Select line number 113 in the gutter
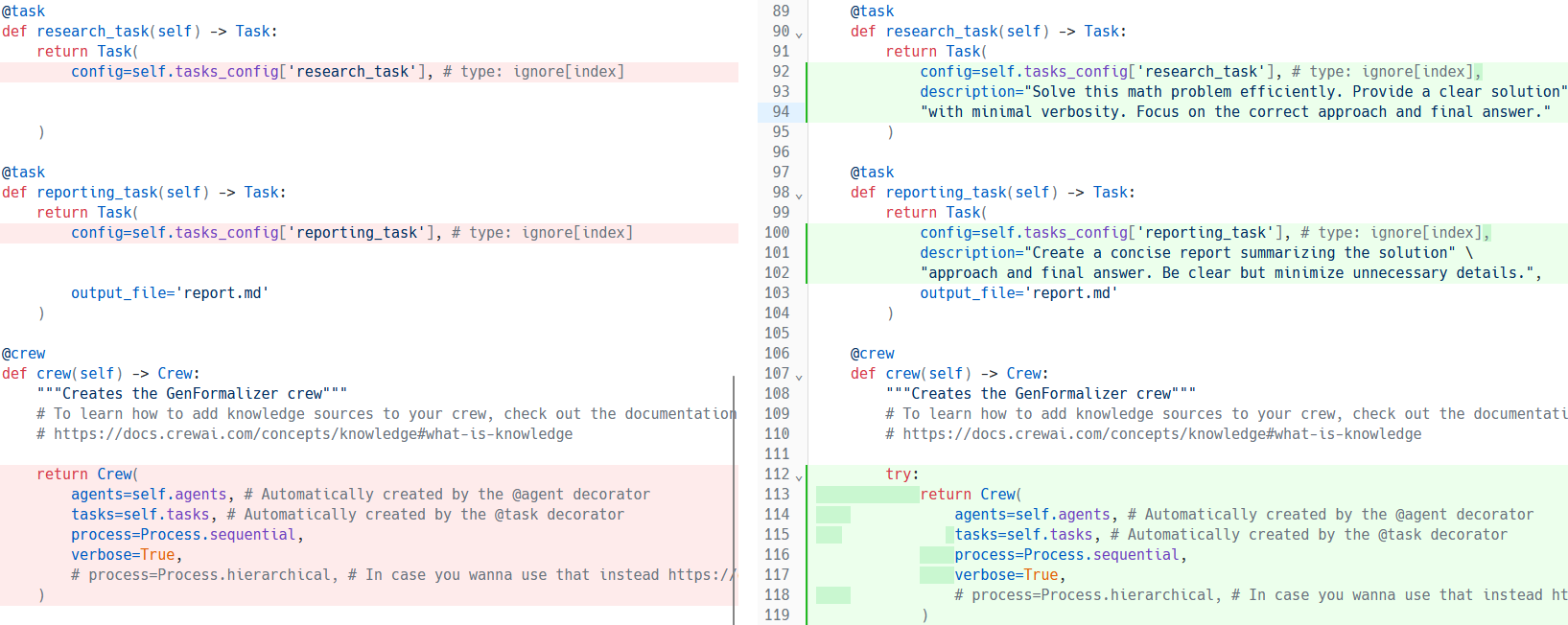The width and height of the screenshot is (1568, 625). tap(777, 494)
